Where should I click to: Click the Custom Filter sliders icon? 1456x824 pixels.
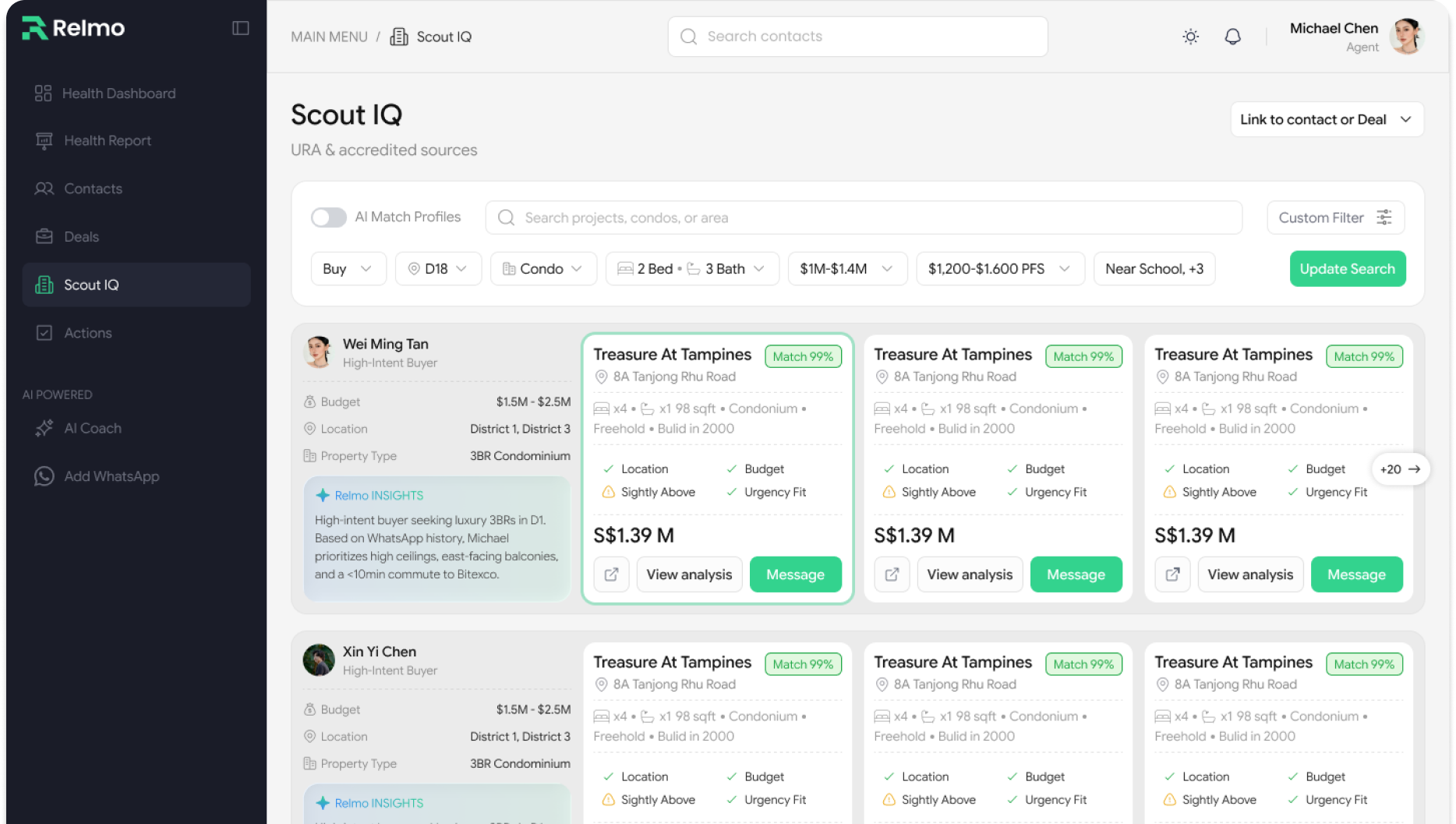(1384, 217)
